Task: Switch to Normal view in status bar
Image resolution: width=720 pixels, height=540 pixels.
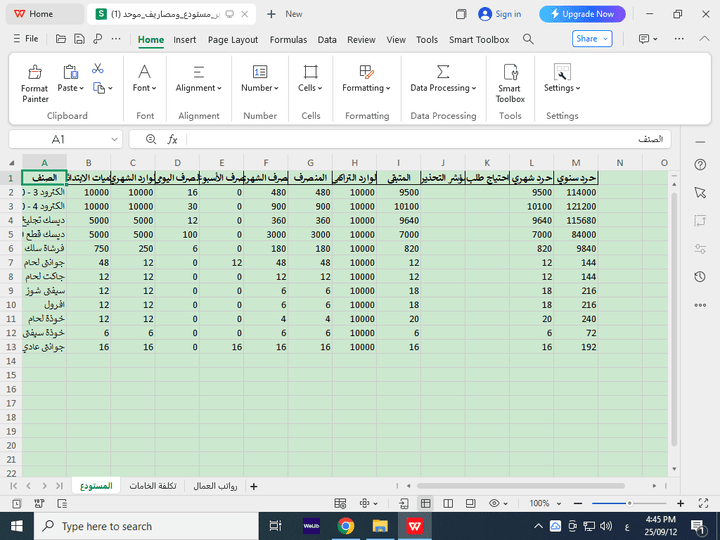Action: tap(425, 503)
